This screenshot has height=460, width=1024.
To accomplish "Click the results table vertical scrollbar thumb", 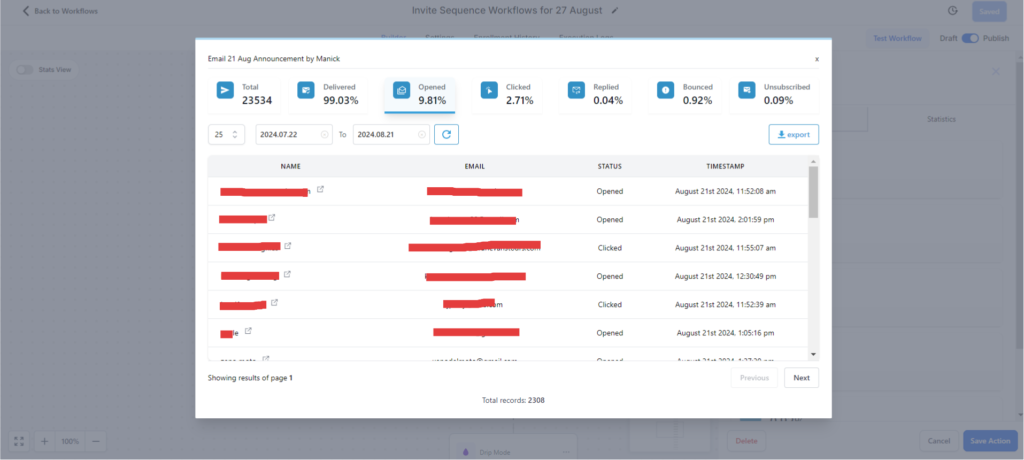I will (x=813, y=191).
